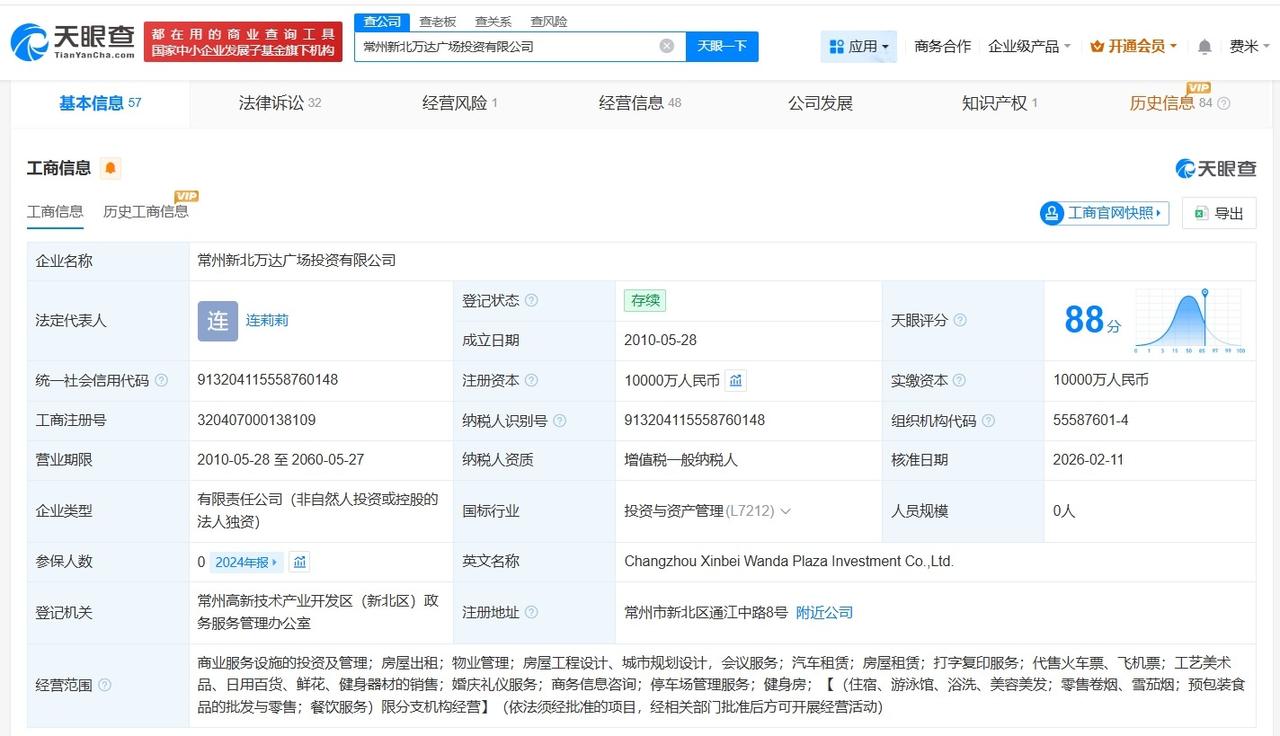Expand the 企业级产品 dropdown menu
Viewport: 1280px width, 736px height.
pyautogui.click(x=1029, y=46)
